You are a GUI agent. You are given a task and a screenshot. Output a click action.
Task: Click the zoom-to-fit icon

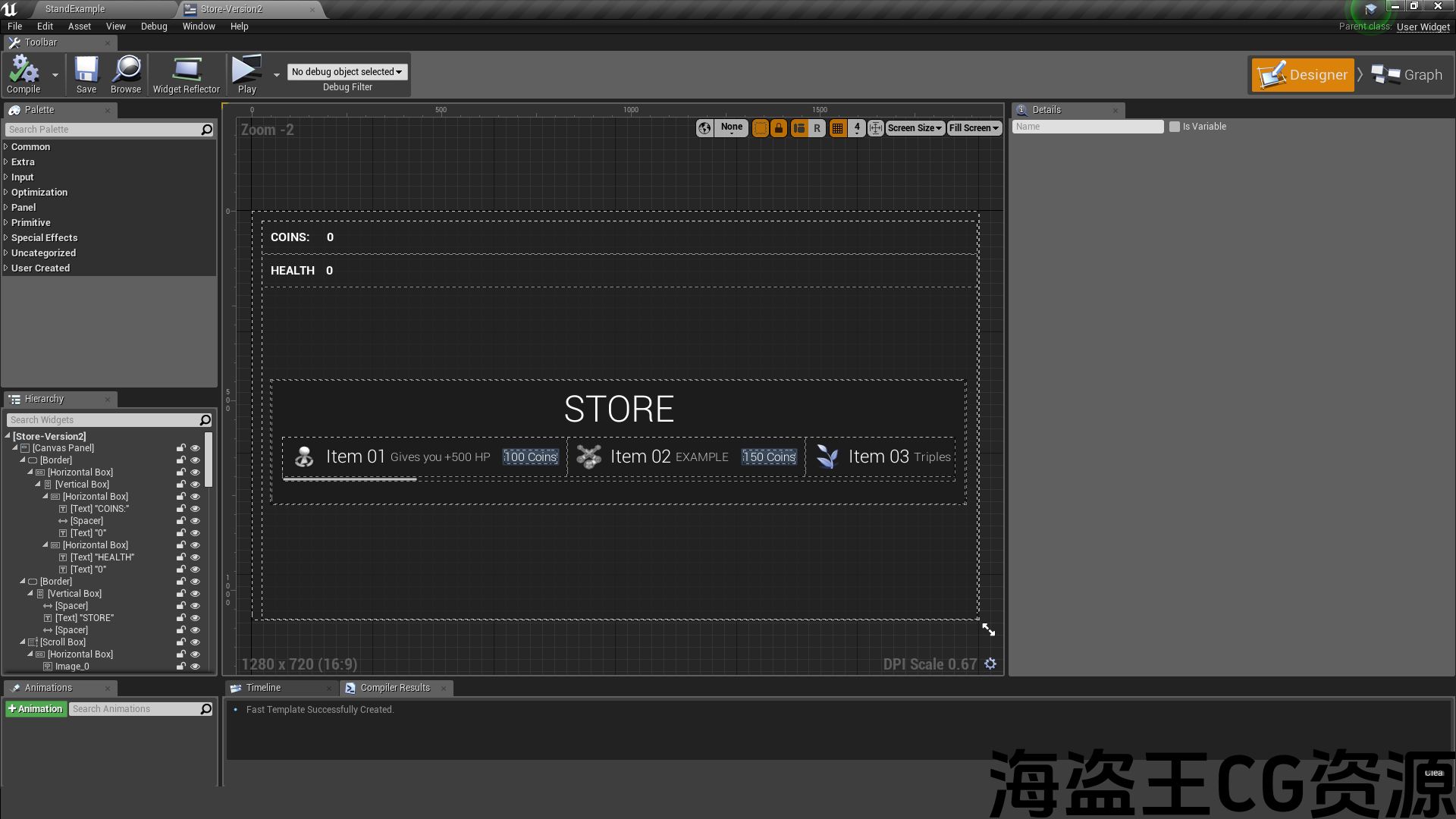(875, 128)
